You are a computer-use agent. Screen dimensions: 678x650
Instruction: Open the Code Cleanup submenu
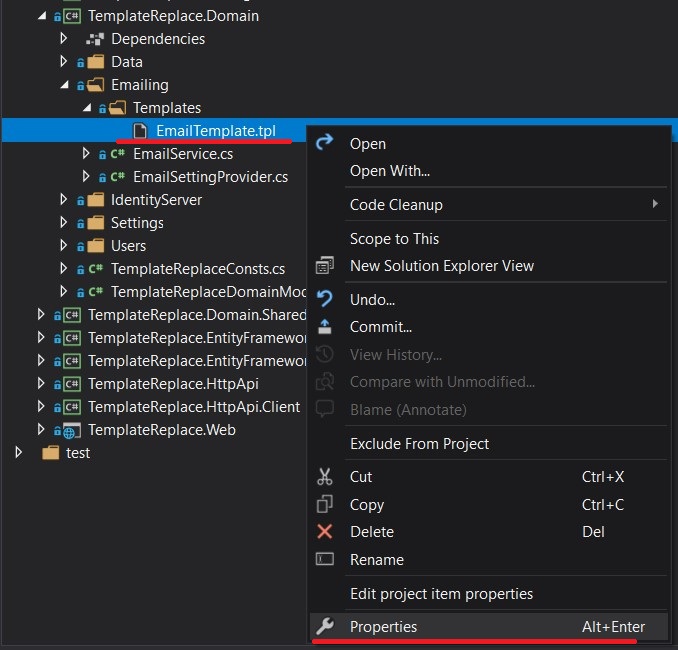point(396,205)
